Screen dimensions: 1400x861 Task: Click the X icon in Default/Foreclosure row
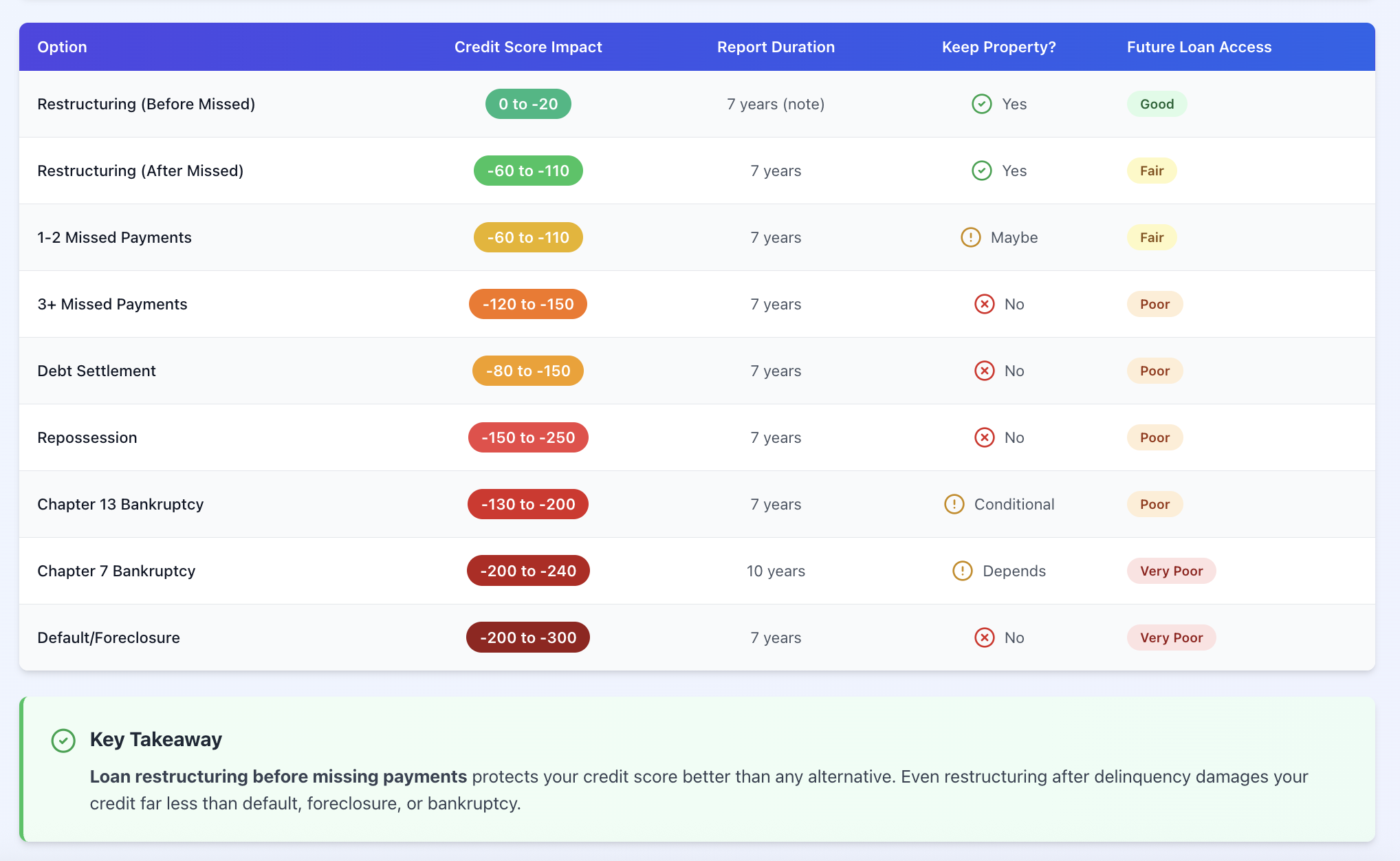pos(984,637)
